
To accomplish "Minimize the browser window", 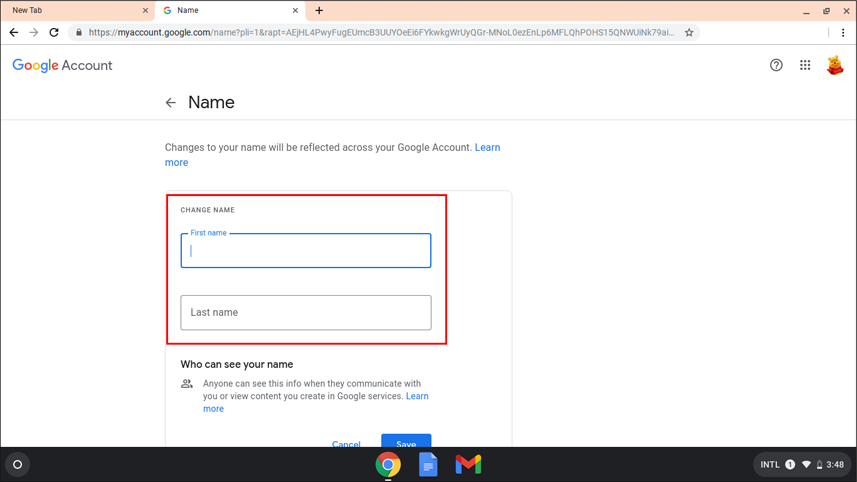I will (x=806, y=11).
